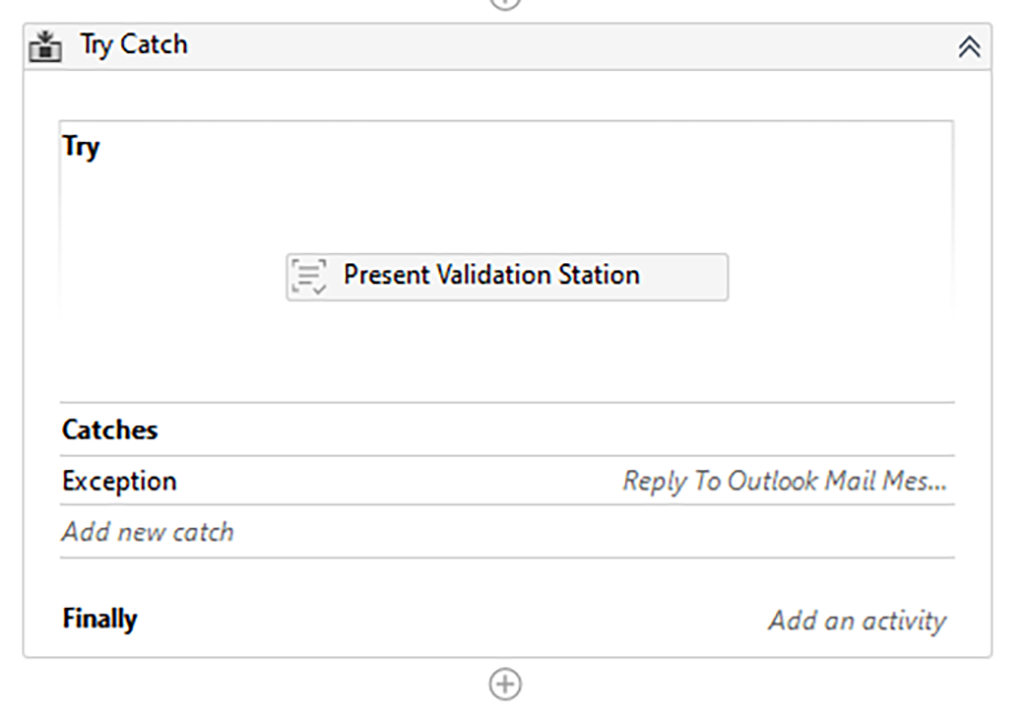The image size is (1024, 723).
Task: Click the plus icon above Try Catch
Action: 505,3
